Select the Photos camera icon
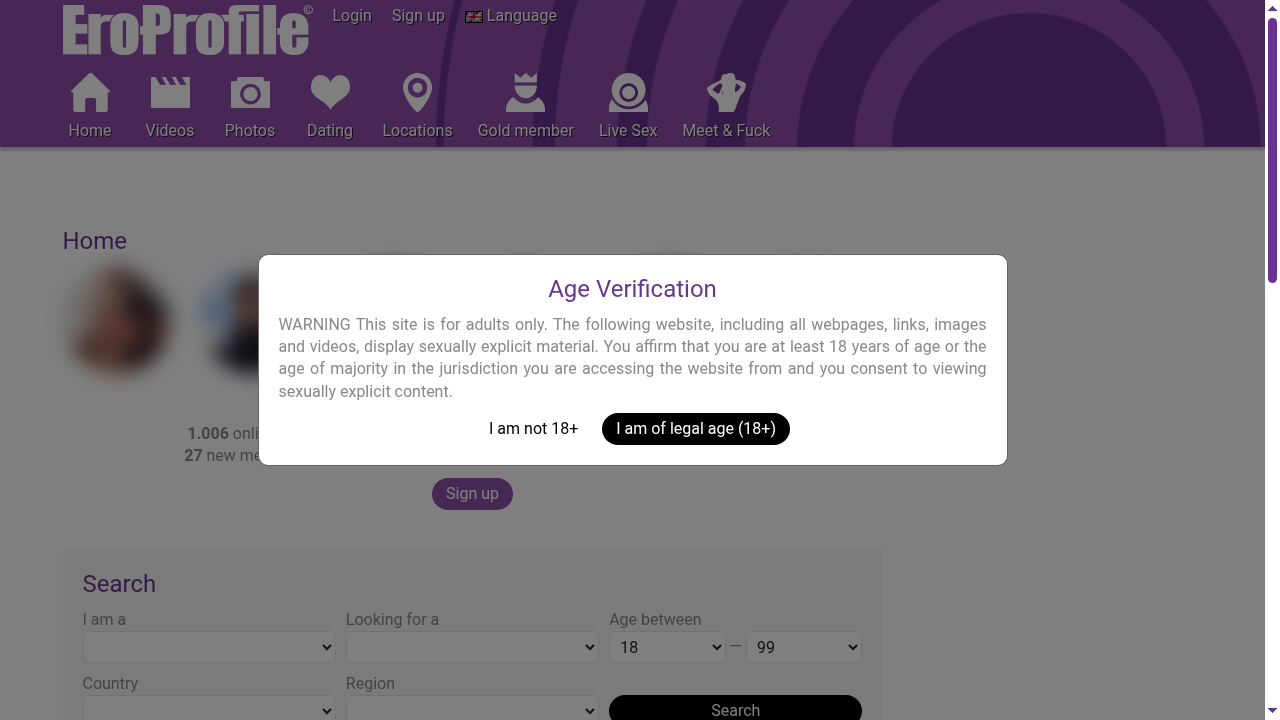Screen dimensions: 1280x720 pos(250,92)
